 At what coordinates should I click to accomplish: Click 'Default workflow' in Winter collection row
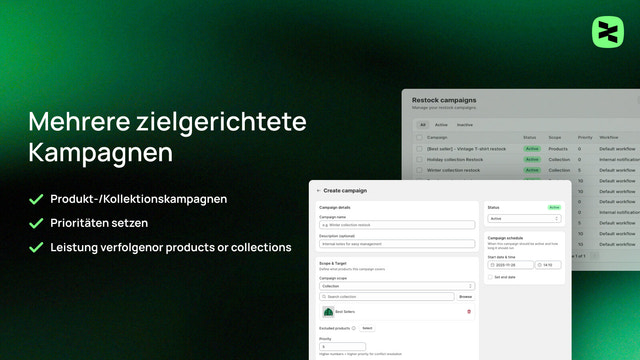(617, 170)
